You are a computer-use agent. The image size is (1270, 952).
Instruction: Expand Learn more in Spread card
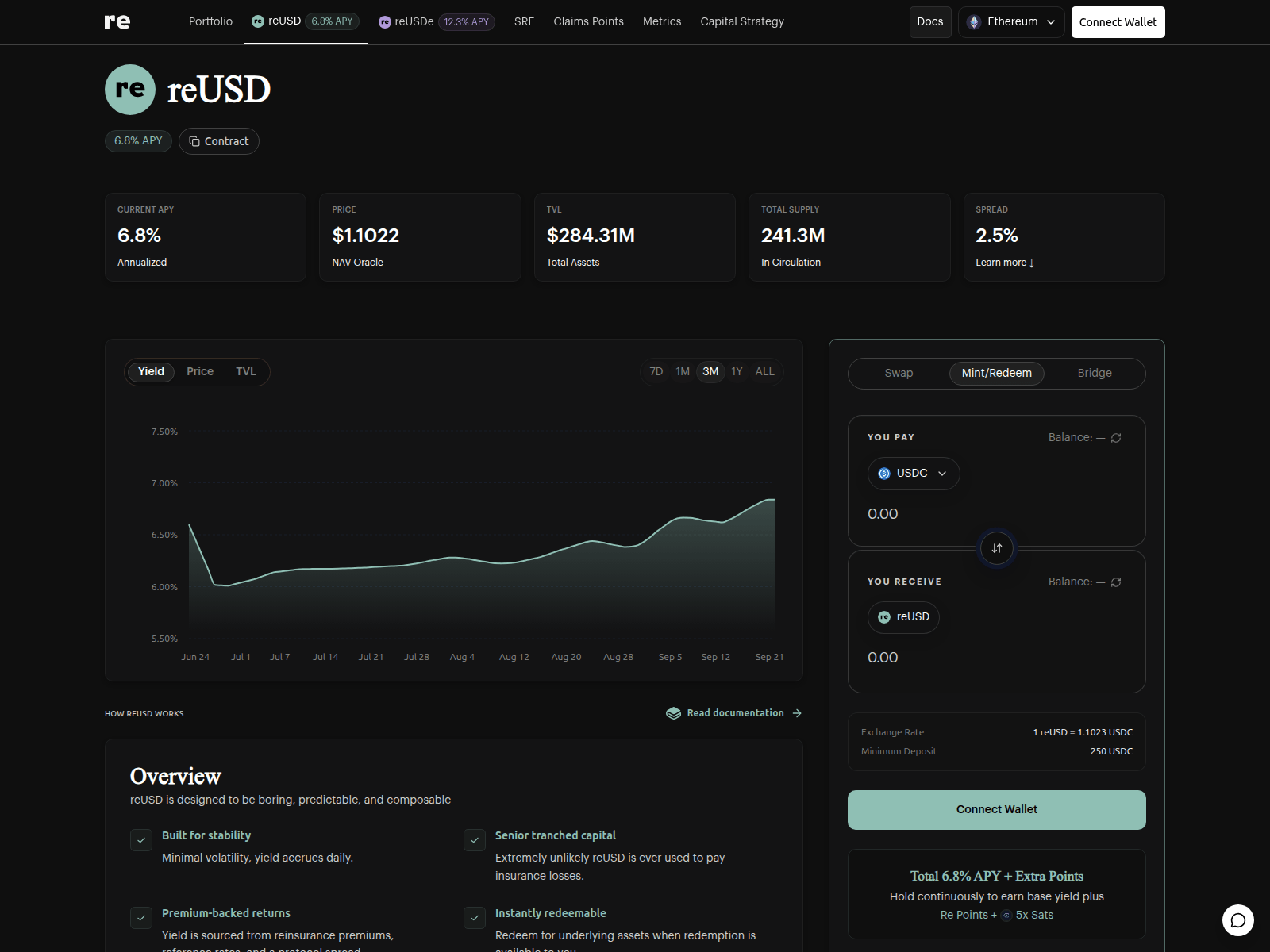point(1005,263)
